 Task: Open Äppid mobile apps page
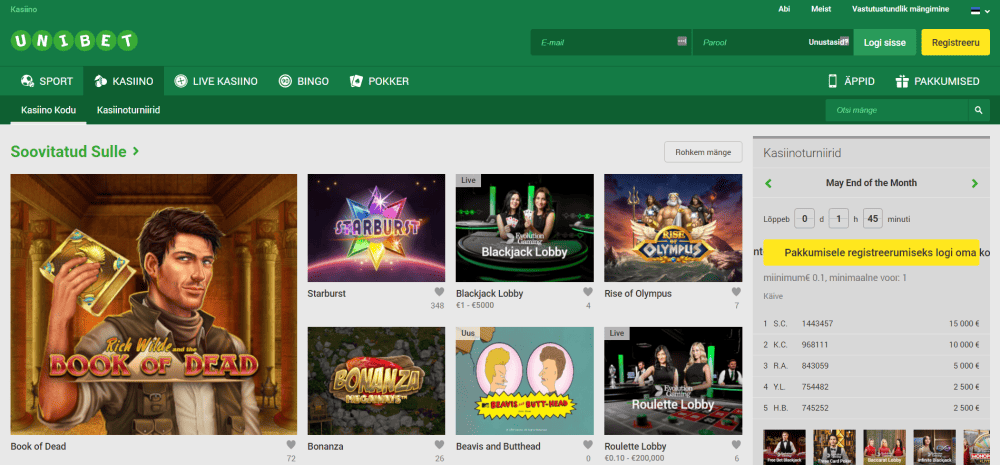pyautogui.click(x=854, y=81)
